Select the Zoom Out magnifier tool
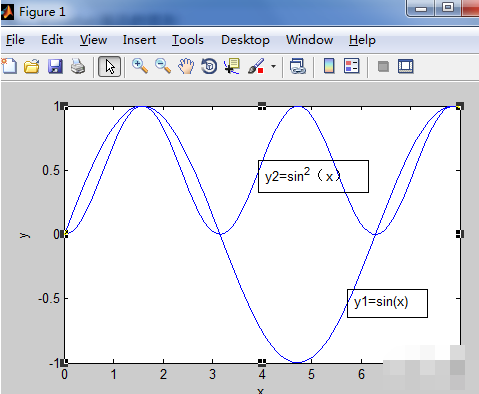The height and width of the screenshot is (394, 479). (163, 66)
